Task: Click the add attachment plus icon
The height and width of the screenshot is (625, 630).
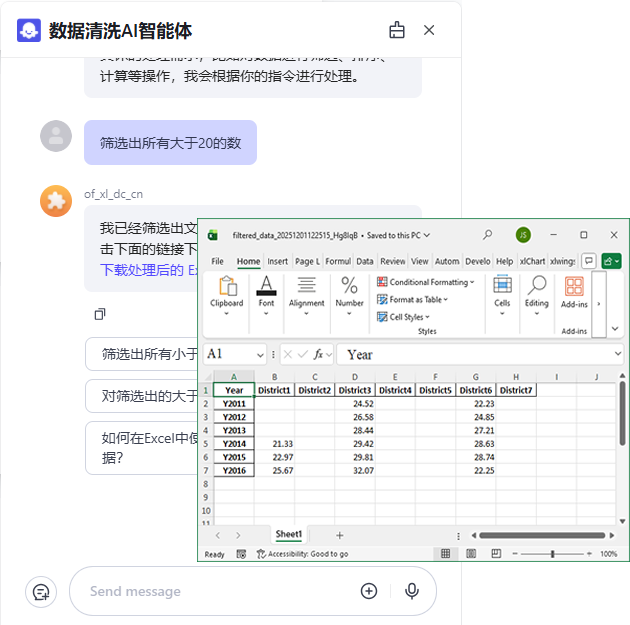Action: [369, 591]
